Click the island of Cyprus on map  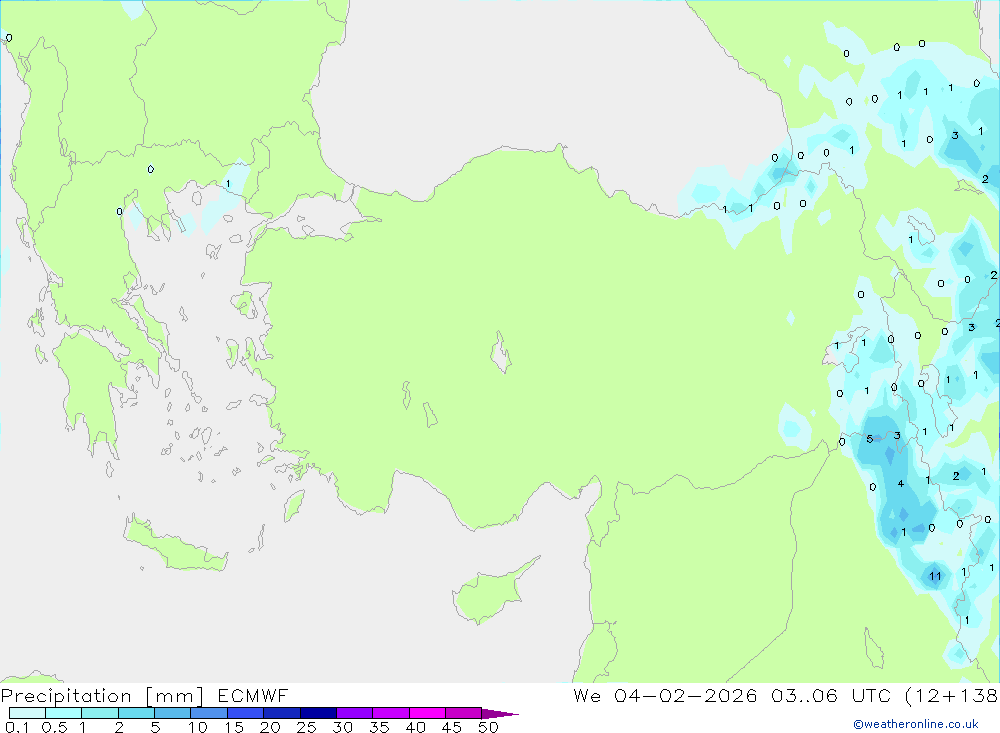pyautogui.click(x=490, y=593)
